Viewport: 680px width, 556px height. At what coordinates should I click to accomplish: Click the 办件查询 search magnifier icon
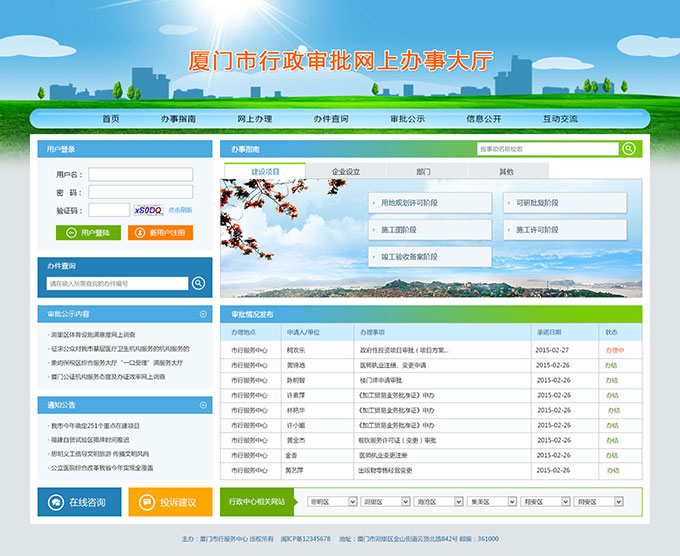[x=199, y=284]
